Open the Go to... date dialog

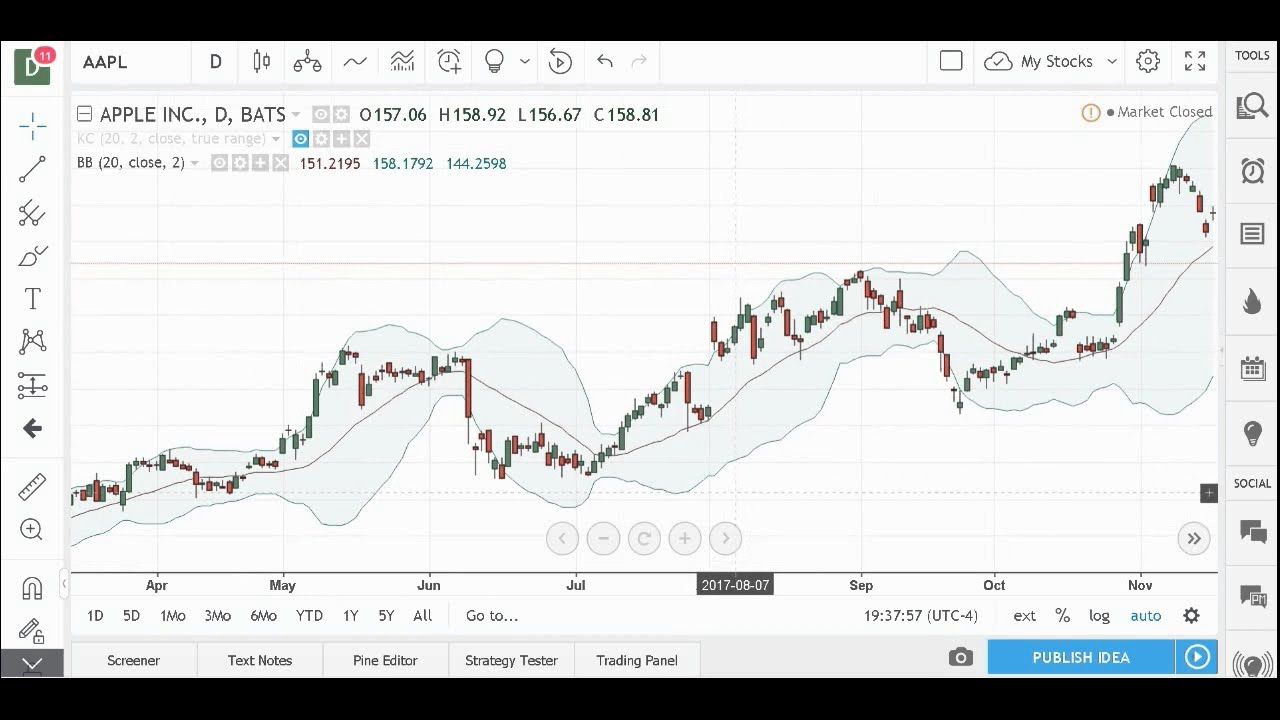coord(492,616)
